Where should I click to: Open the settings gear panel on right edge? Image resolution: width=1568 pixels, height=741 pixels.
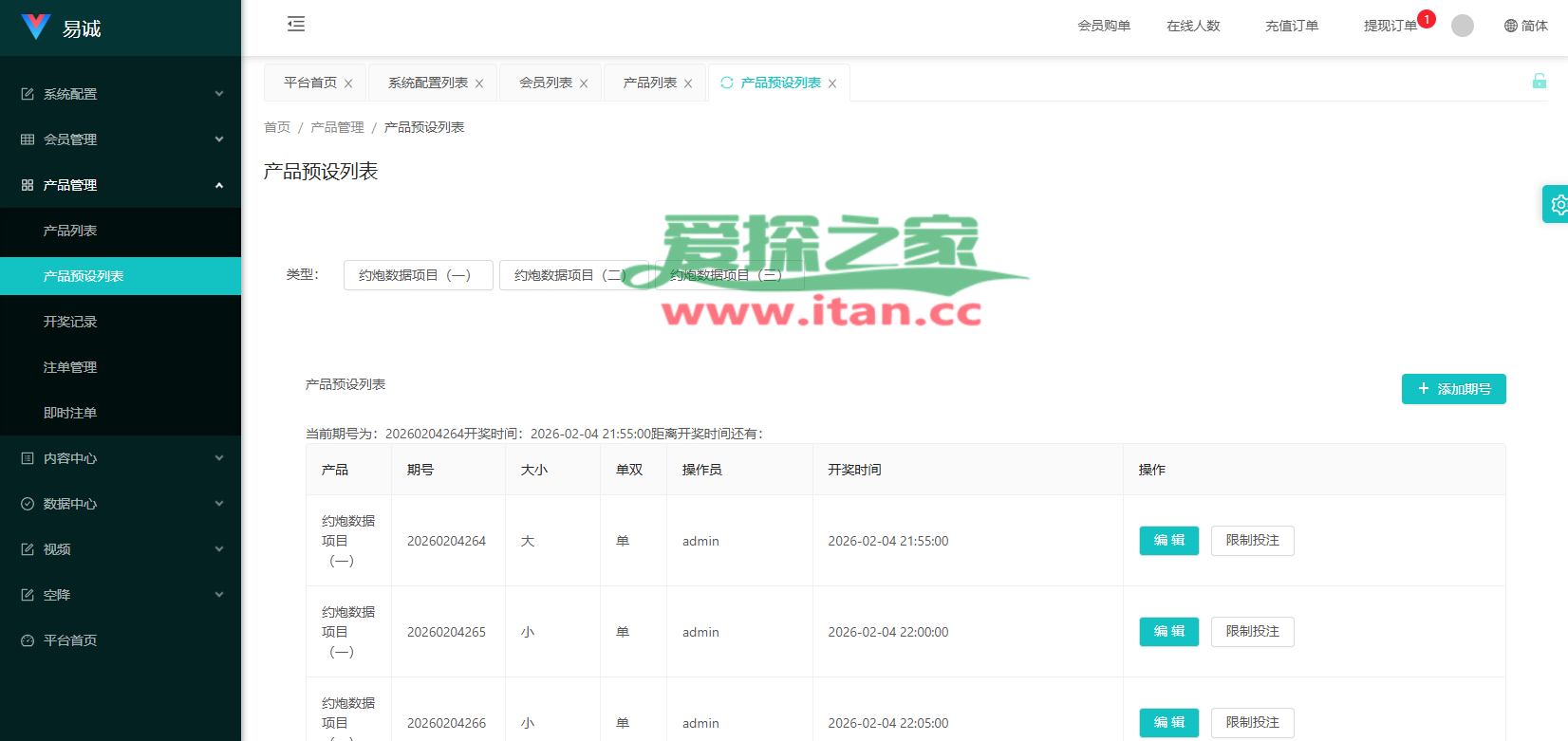[1557, 204]
